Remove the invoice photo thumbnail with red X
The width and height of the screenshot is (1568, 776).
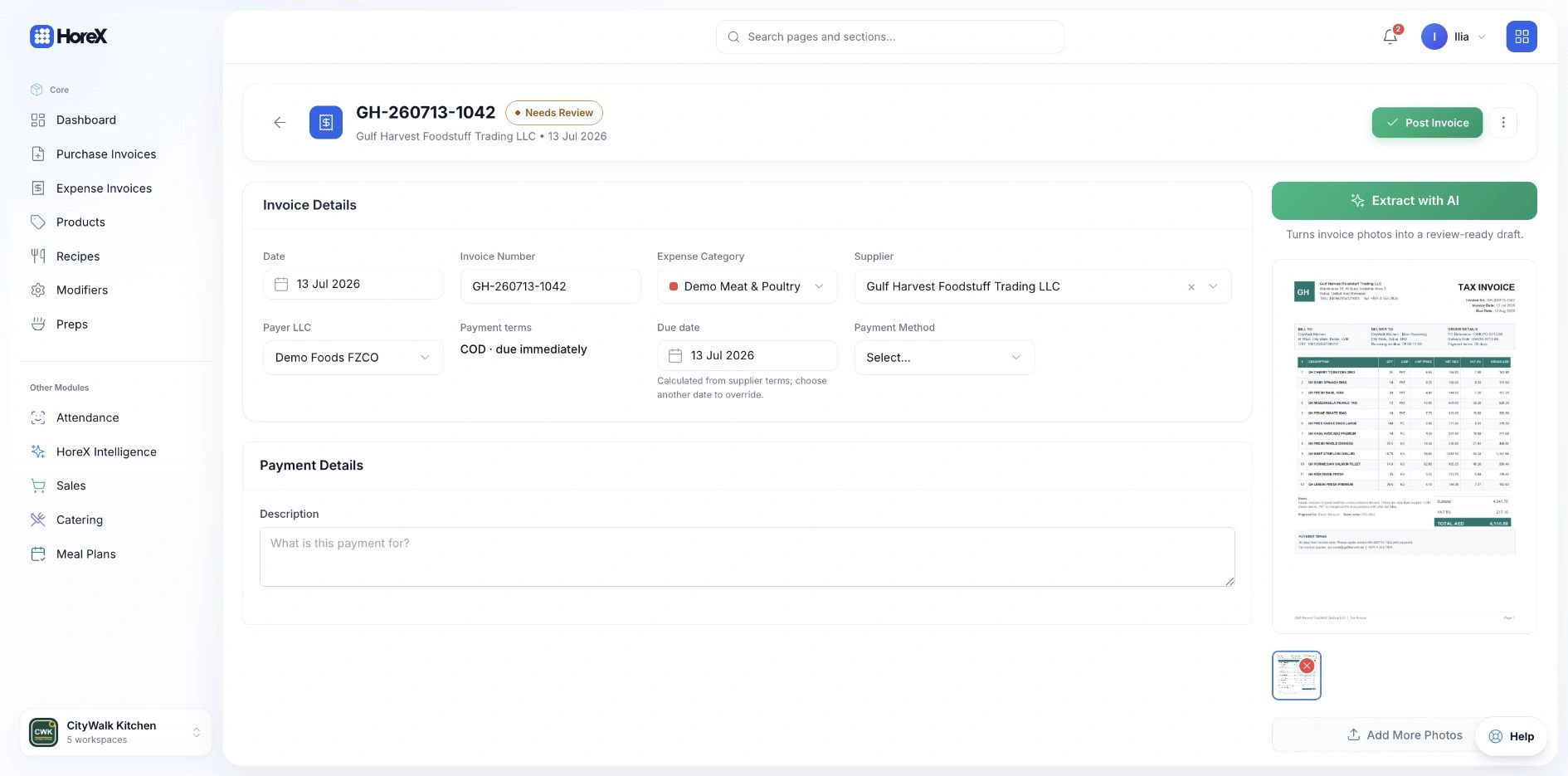pyautogui.click(x=1307, y=666)
